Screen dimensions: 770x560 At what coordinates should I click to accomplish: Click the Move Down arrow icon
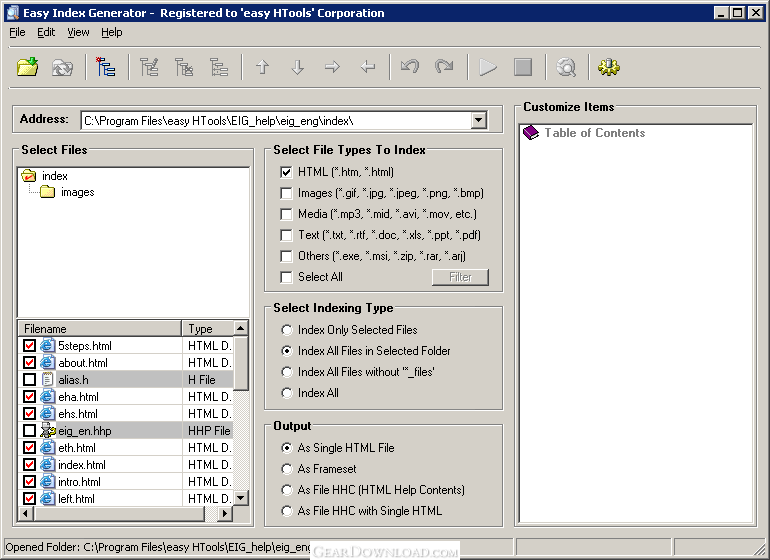(298, 67)
